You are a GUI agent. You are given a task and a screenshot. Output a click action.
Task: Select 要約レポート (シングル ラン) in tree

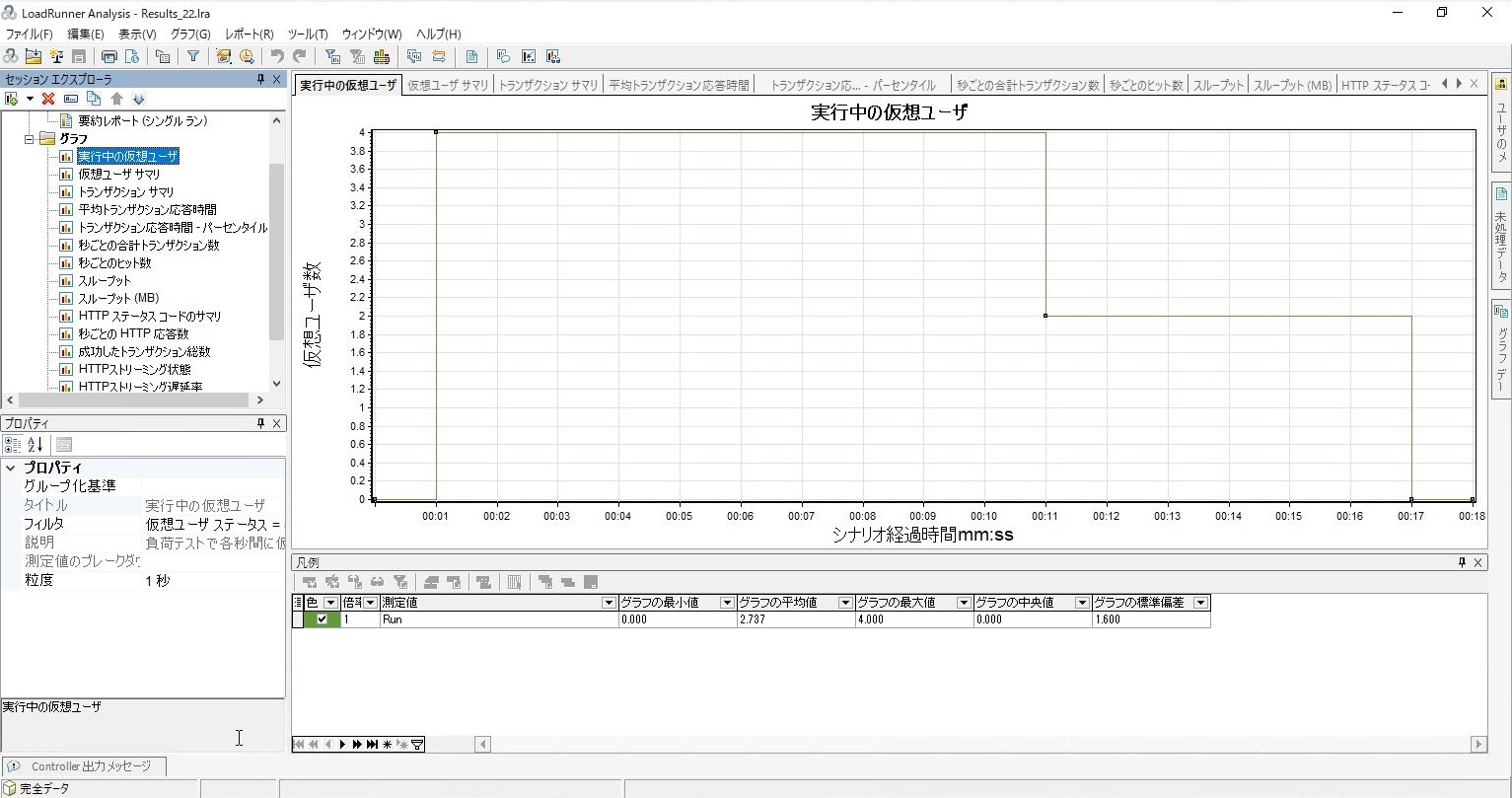pos(142,121)
